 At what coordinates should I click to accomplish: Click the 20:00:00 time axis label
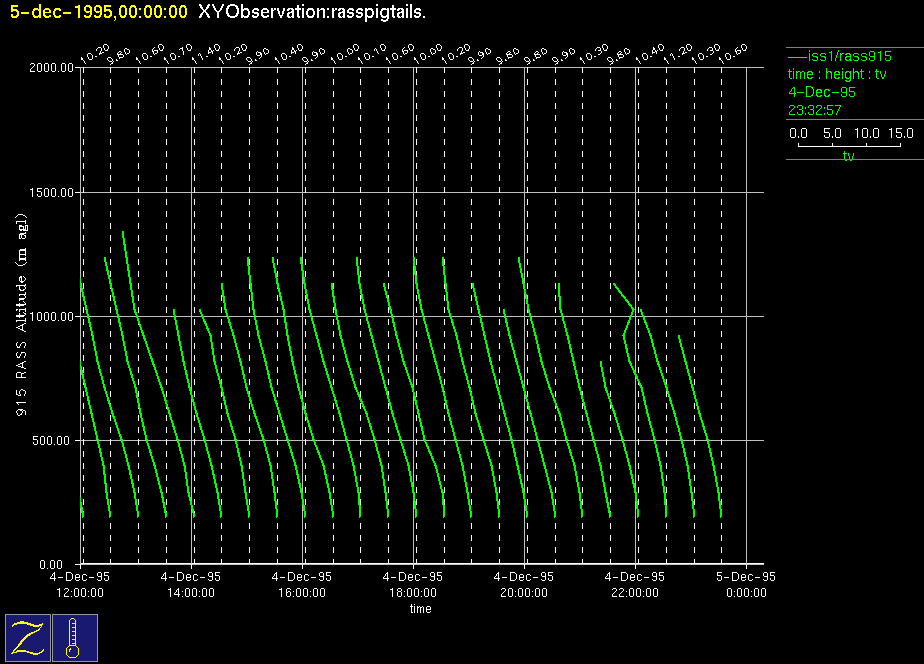(524, 592)
